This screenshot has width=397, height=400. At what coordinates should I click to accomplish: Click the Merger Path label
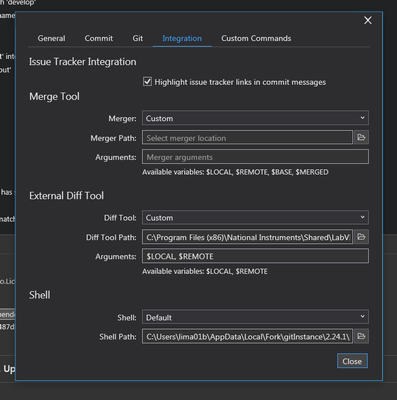click(x=113, y=138)
